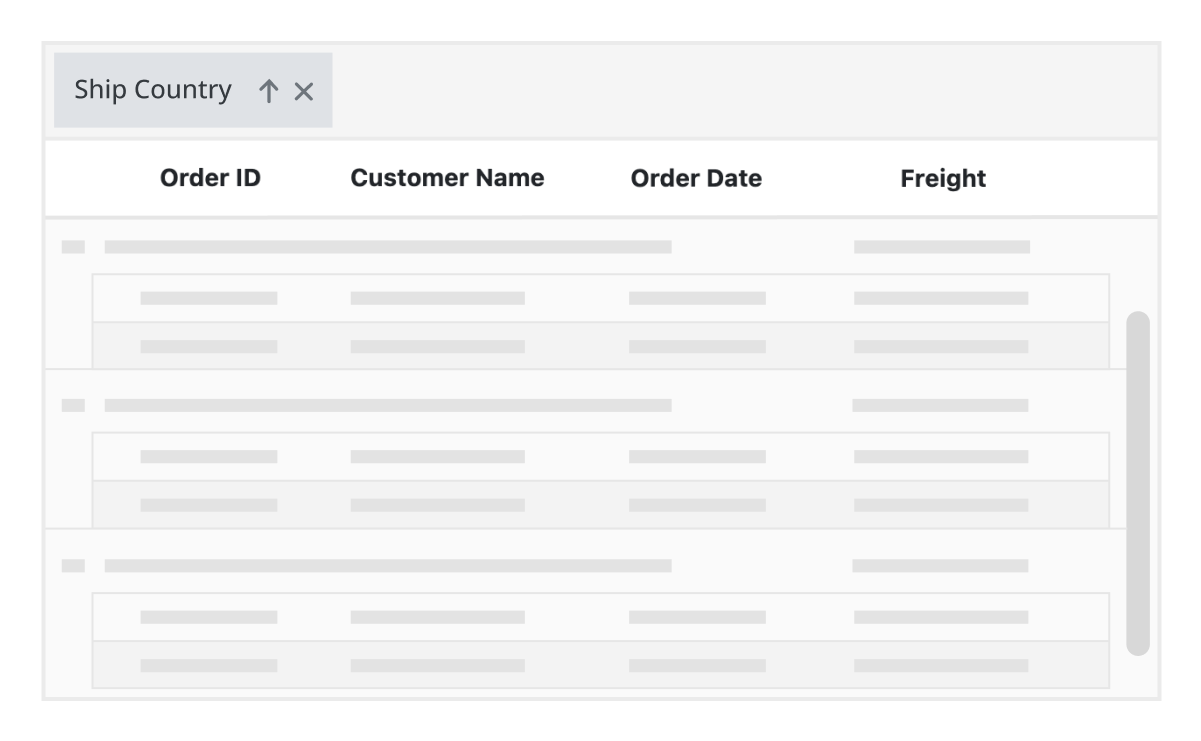The width and height of the screenshot is (1201, 741).
Task: Sort by the Freight column header
Action: [x=943, y=178]
